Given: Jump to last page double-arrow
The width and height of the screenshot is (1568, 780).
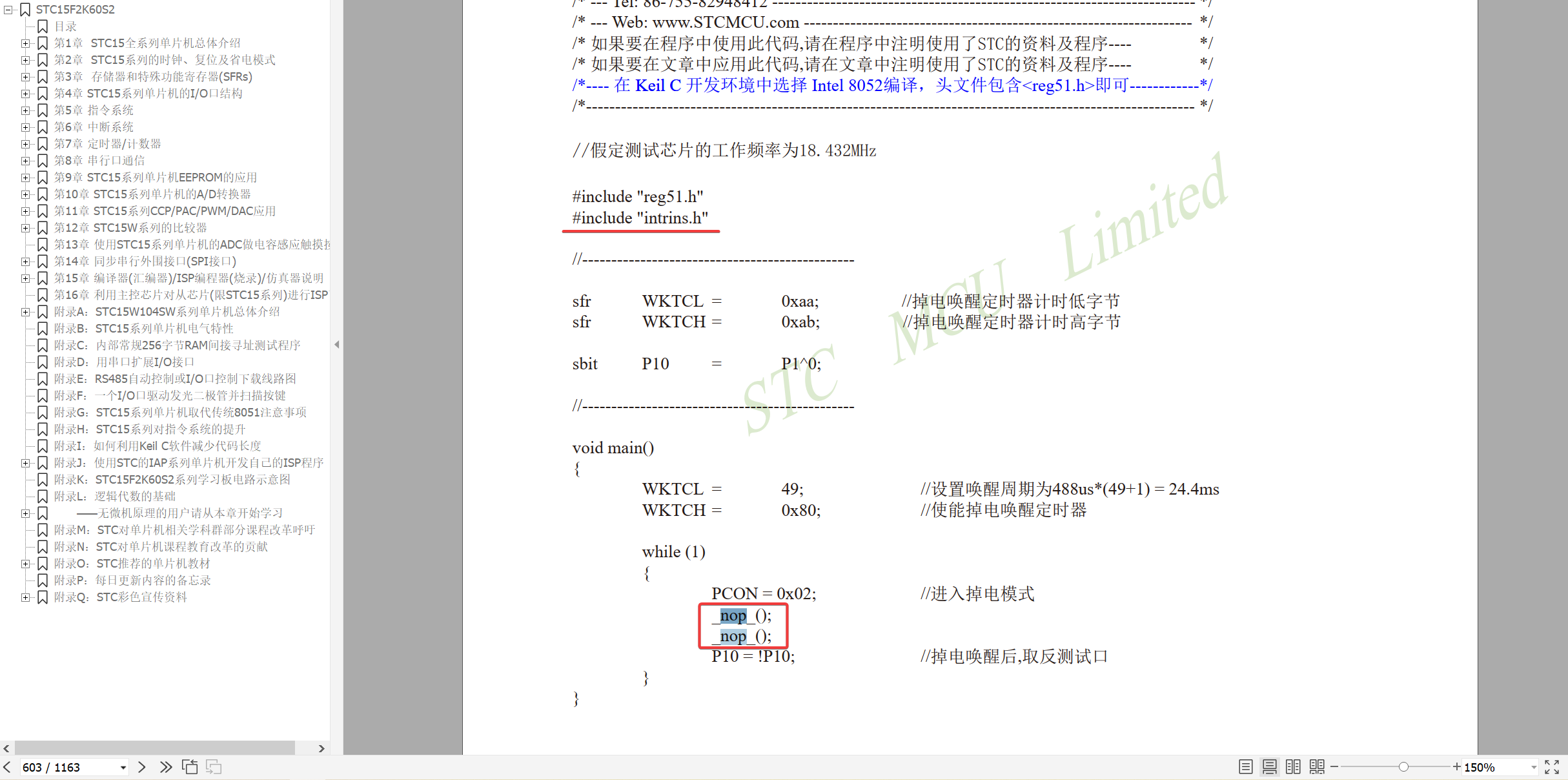Looking at the screenshot, I should tap(166, 766).
